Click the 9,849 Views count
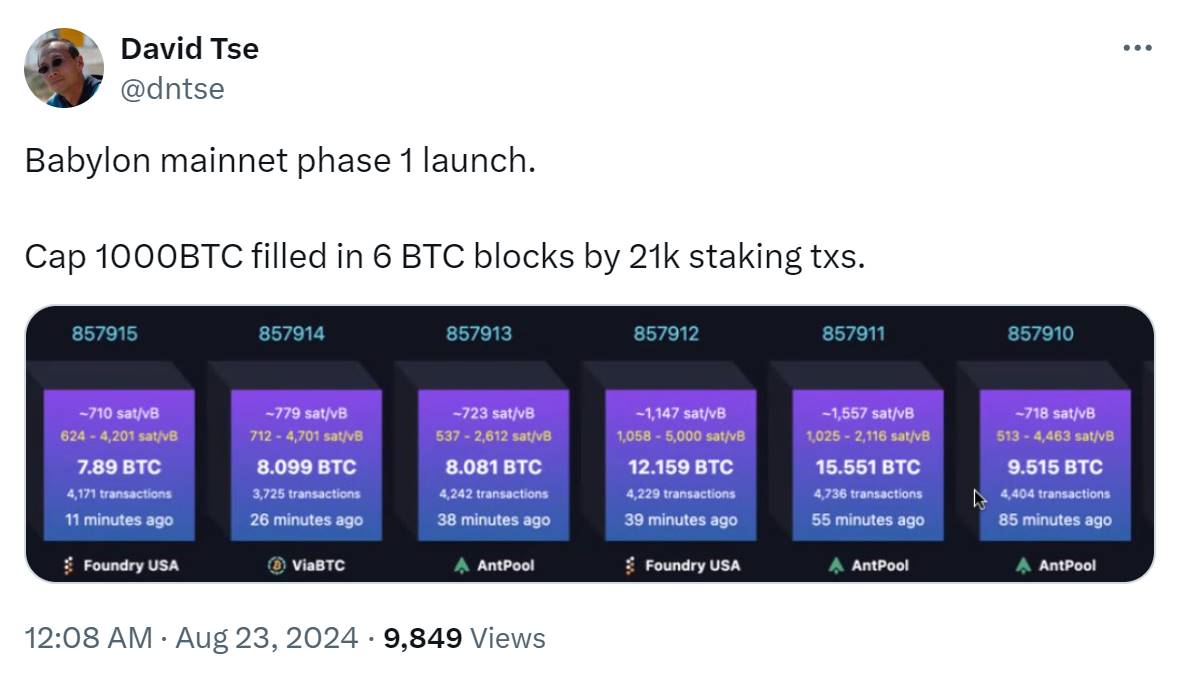The width and height of the screenshot is (1183, 675). pos(464,638)
